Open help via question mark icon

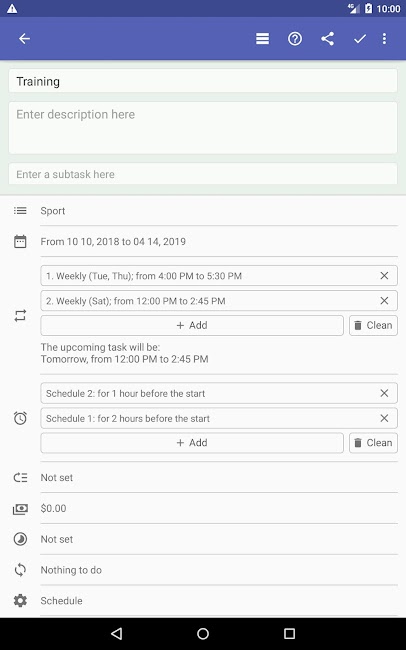(x=295, y=39)
